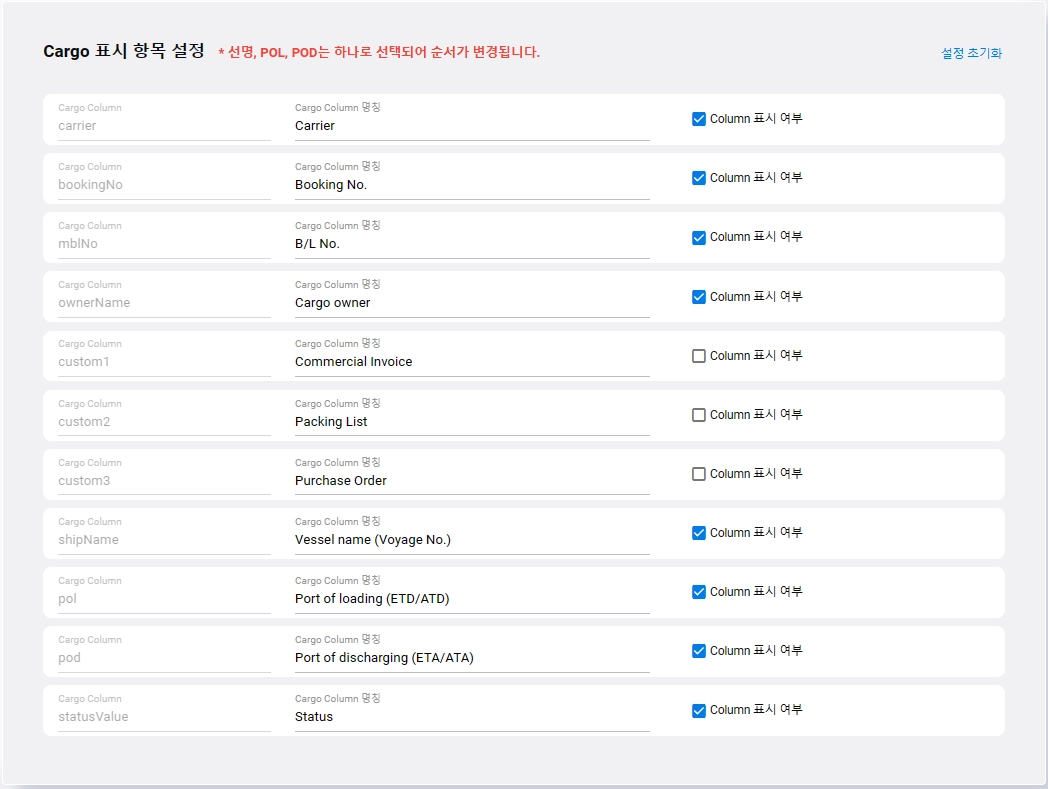
Task: Disable Column display for B/L No.
Action: 699,238
